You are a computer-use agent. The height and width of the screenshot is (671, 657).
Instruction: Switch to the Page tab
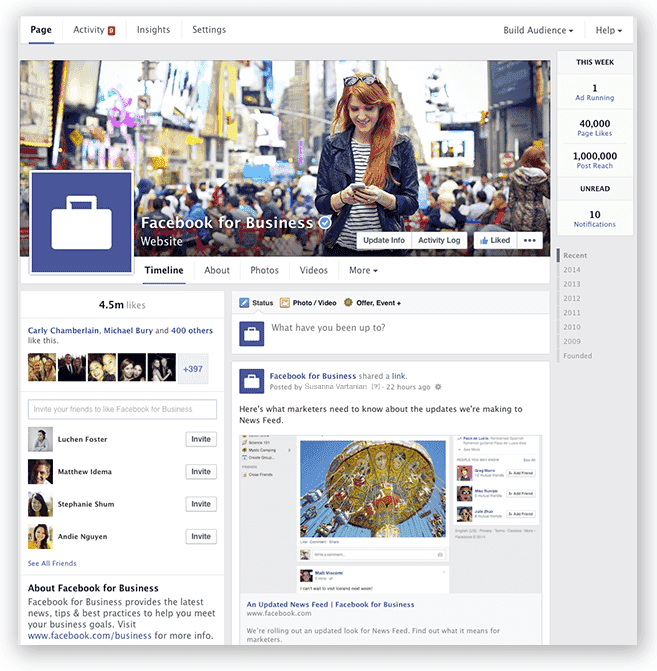point(41,30)
